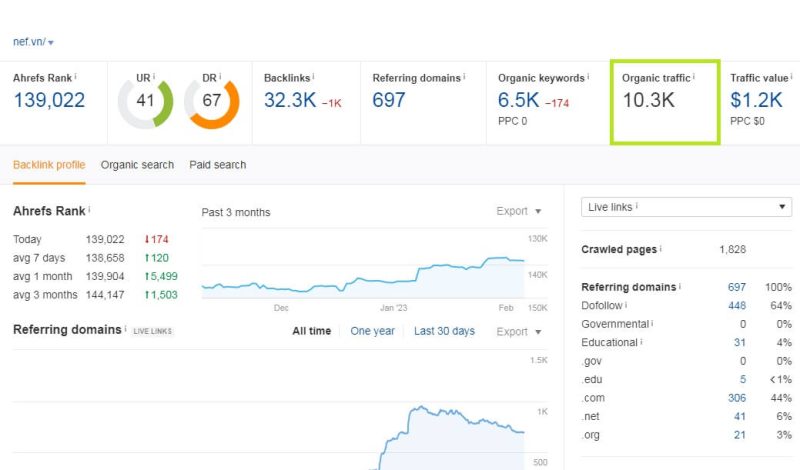
Task: Click the red -1K backlinks change
Action: [332, 103]
